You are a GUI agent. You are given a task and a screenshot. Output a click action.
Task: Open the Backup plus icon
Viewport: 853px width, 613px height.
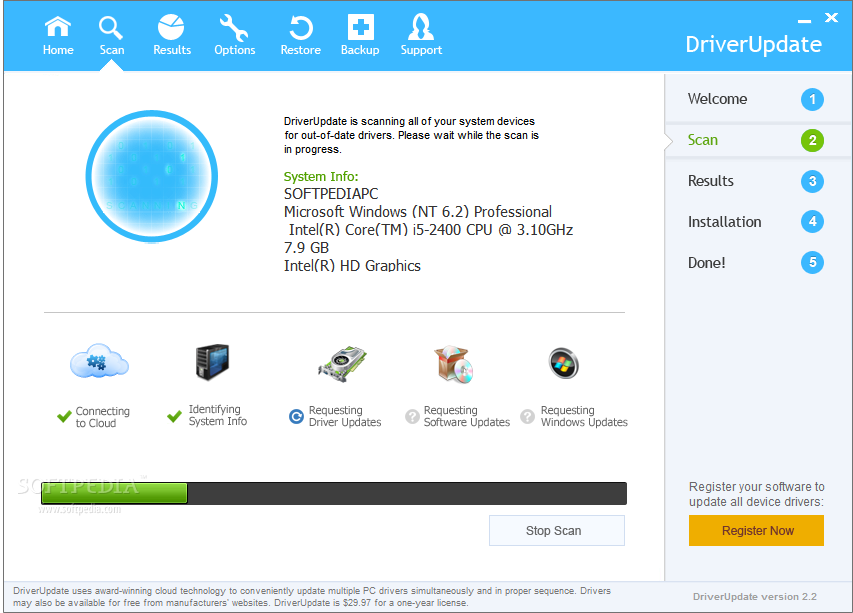pyautogui.click(x=360, y=27)
